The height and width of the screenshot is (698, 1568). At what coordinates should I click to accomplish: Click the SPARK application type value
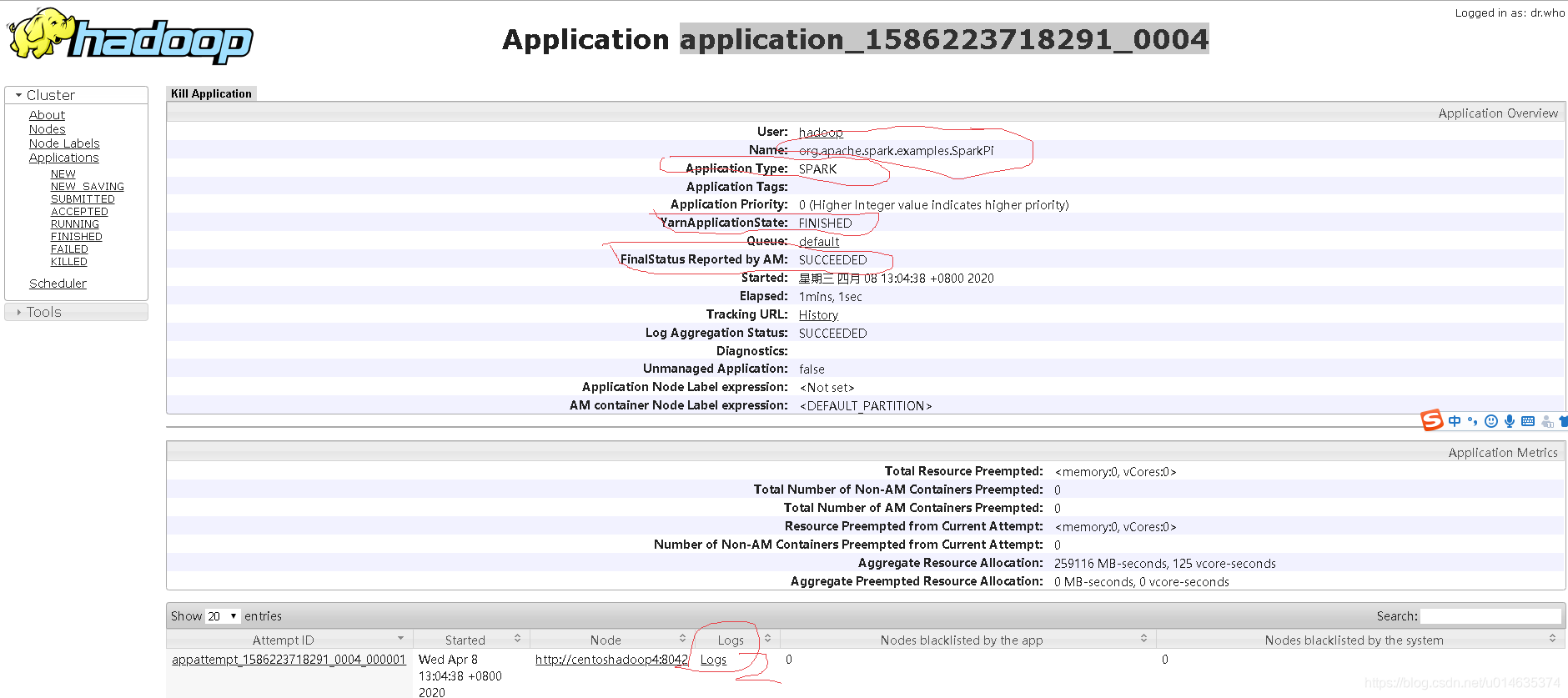(817, 169)
